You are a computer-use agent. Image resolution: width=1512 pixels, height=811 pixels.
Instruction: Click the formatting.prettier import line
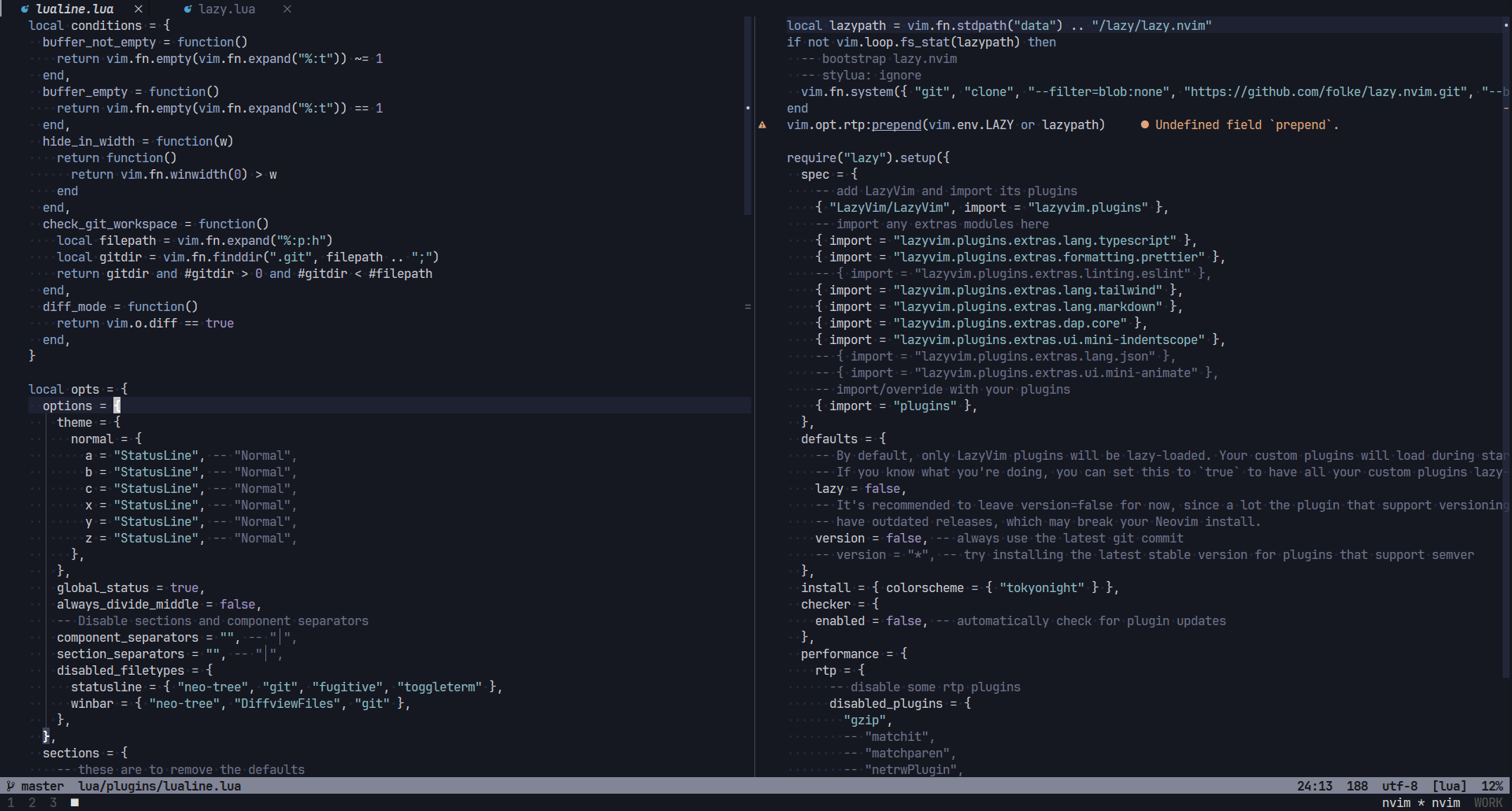(1021, 257)
